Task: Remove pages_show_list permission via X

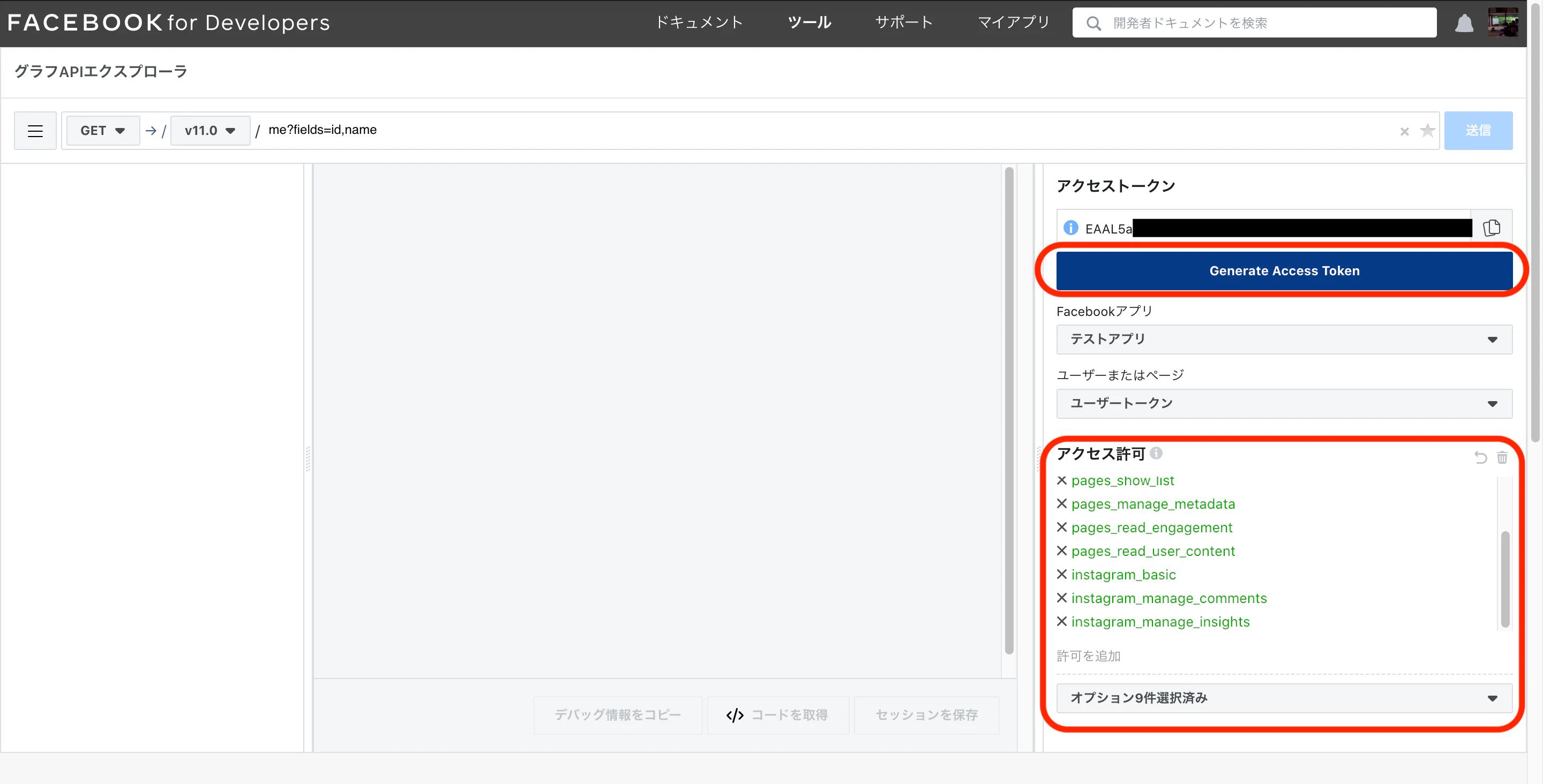Action: pos(1061,480)
